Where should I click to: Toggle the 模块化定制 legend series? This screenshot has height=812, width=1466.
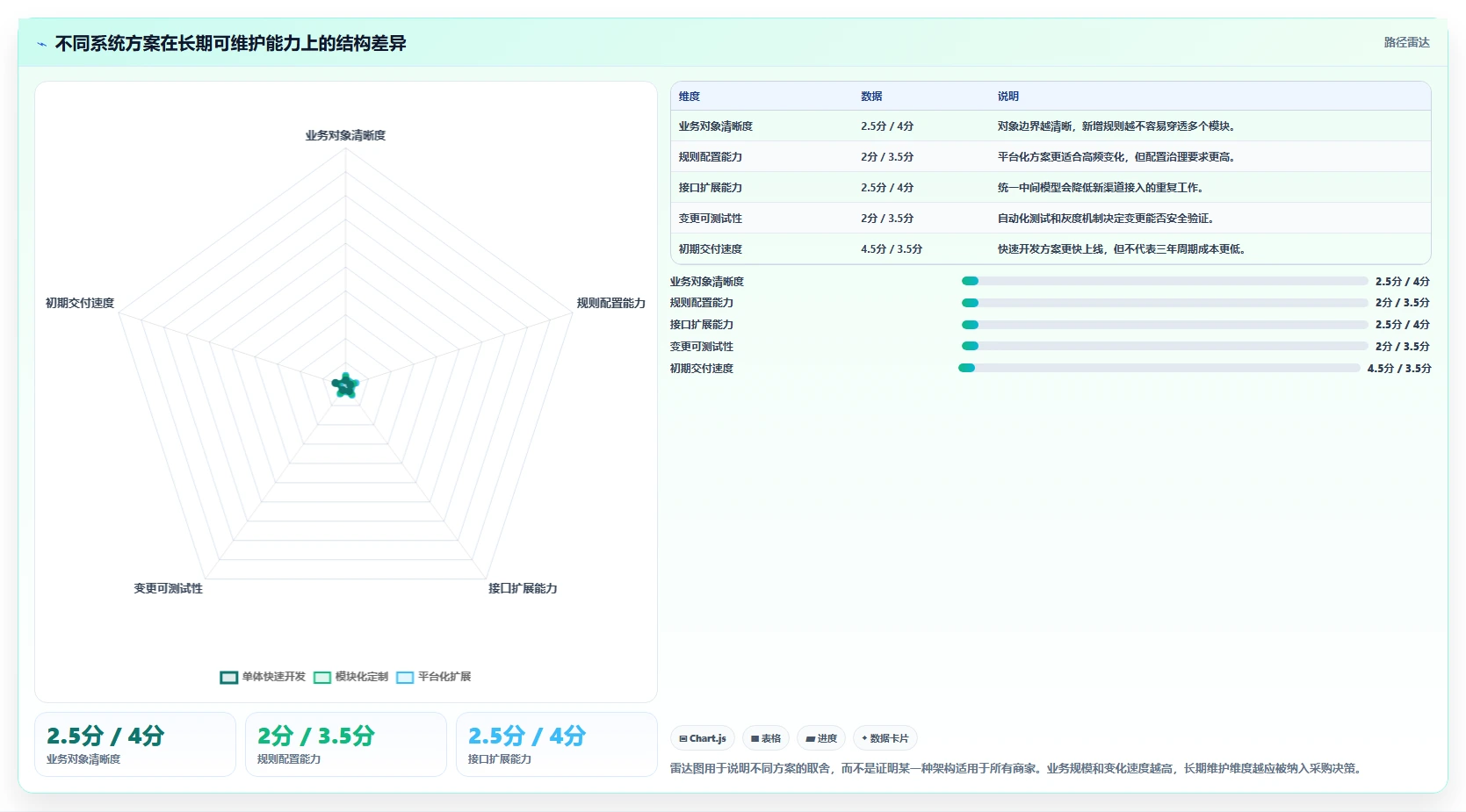(350, 677)
